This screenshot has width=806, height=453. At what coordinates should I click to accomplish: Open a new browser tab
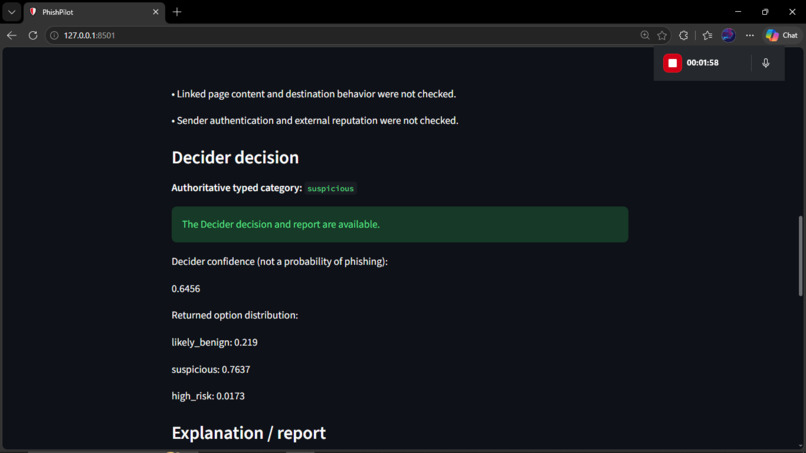tap(177, 12)
